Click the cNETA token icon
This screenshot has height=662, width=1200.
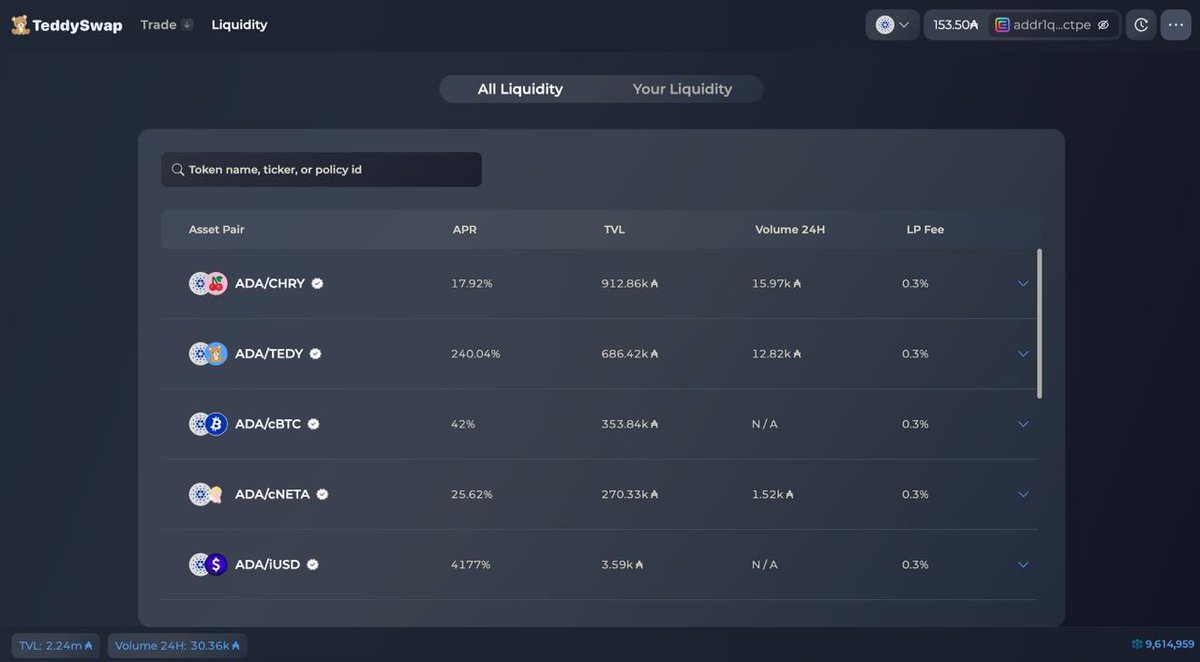point(217,494)
